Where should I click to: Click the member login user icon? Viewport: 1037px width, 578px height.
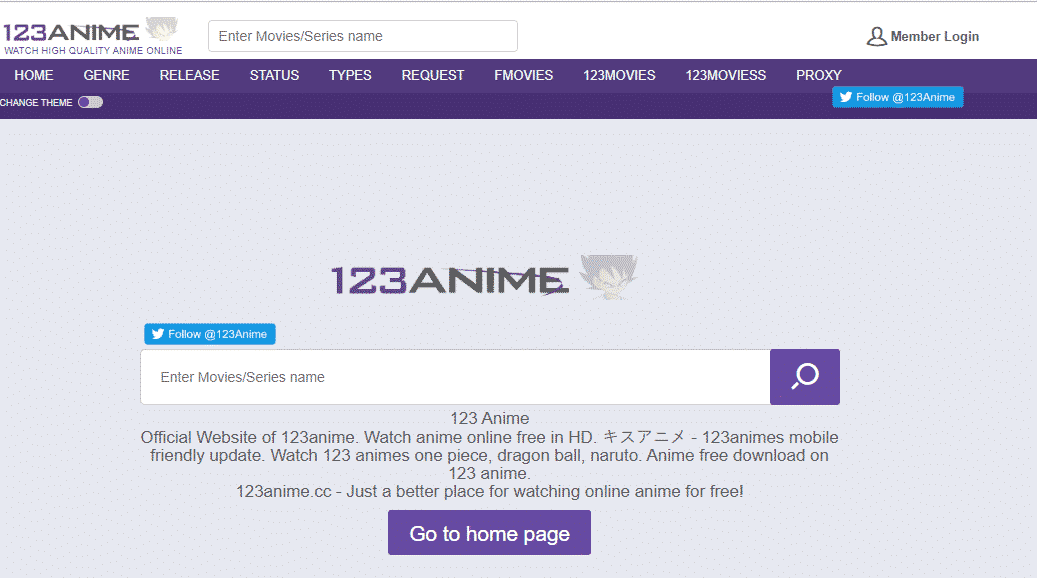(876, 36)
